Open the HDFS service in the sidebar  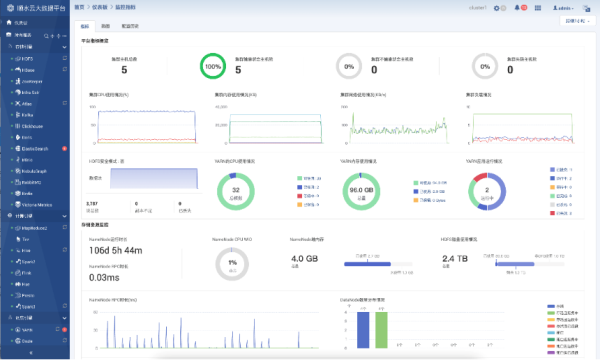(x=28, y=59)
